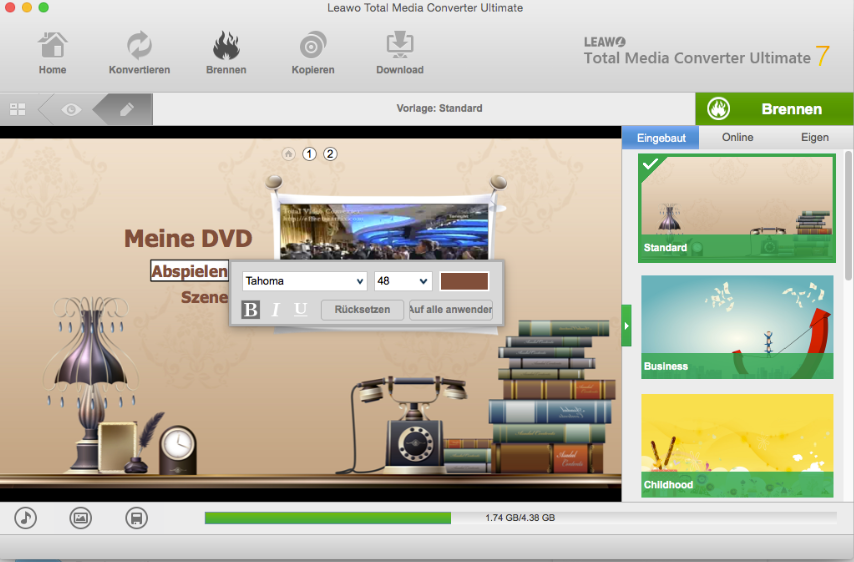Click the green Brennen button
This screenshot has height=562, width=854.
pyautogui.click(x=774, y=109)
